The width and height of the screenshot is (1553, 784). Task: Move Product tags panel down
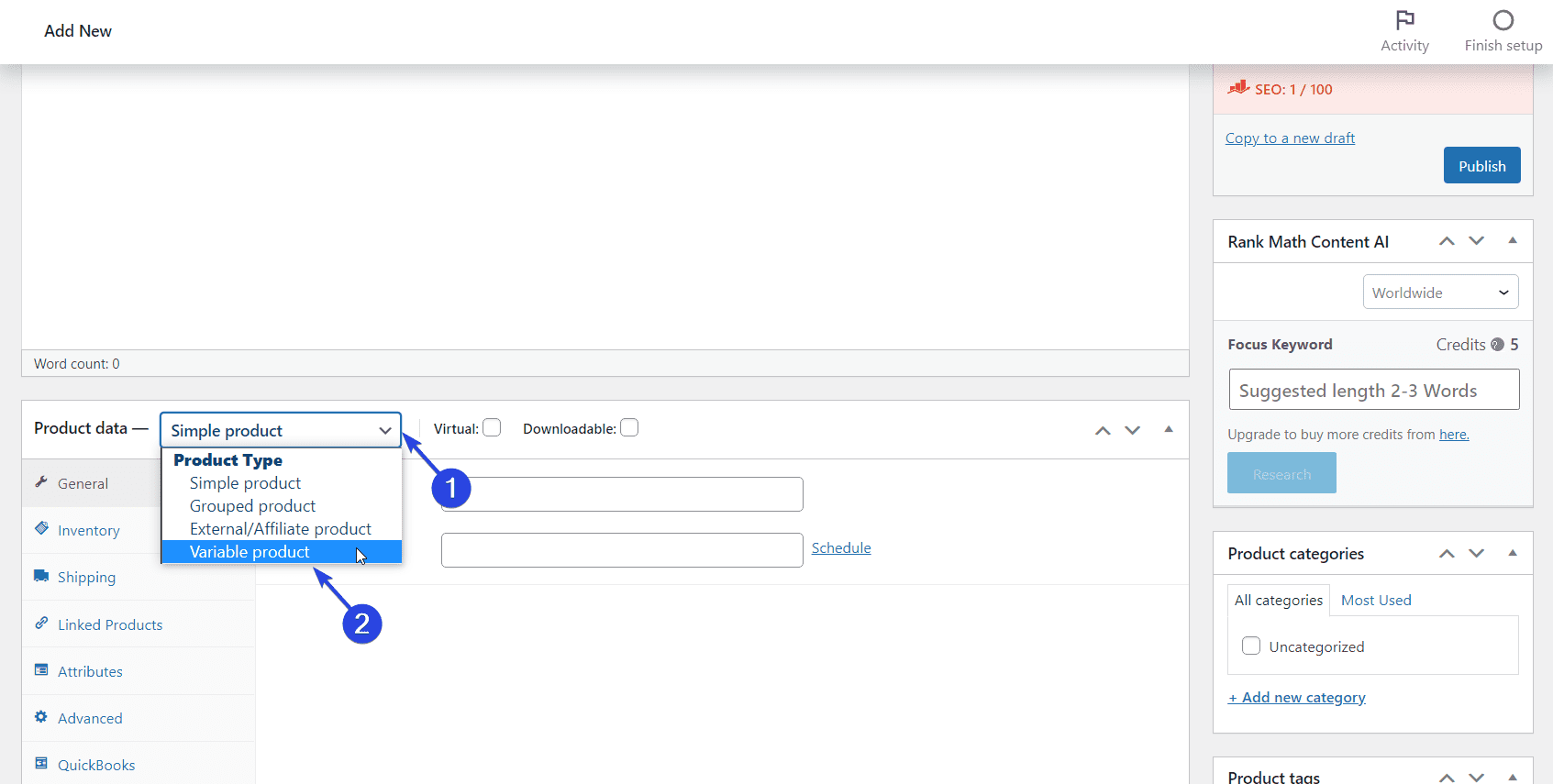pos(1476,778)
